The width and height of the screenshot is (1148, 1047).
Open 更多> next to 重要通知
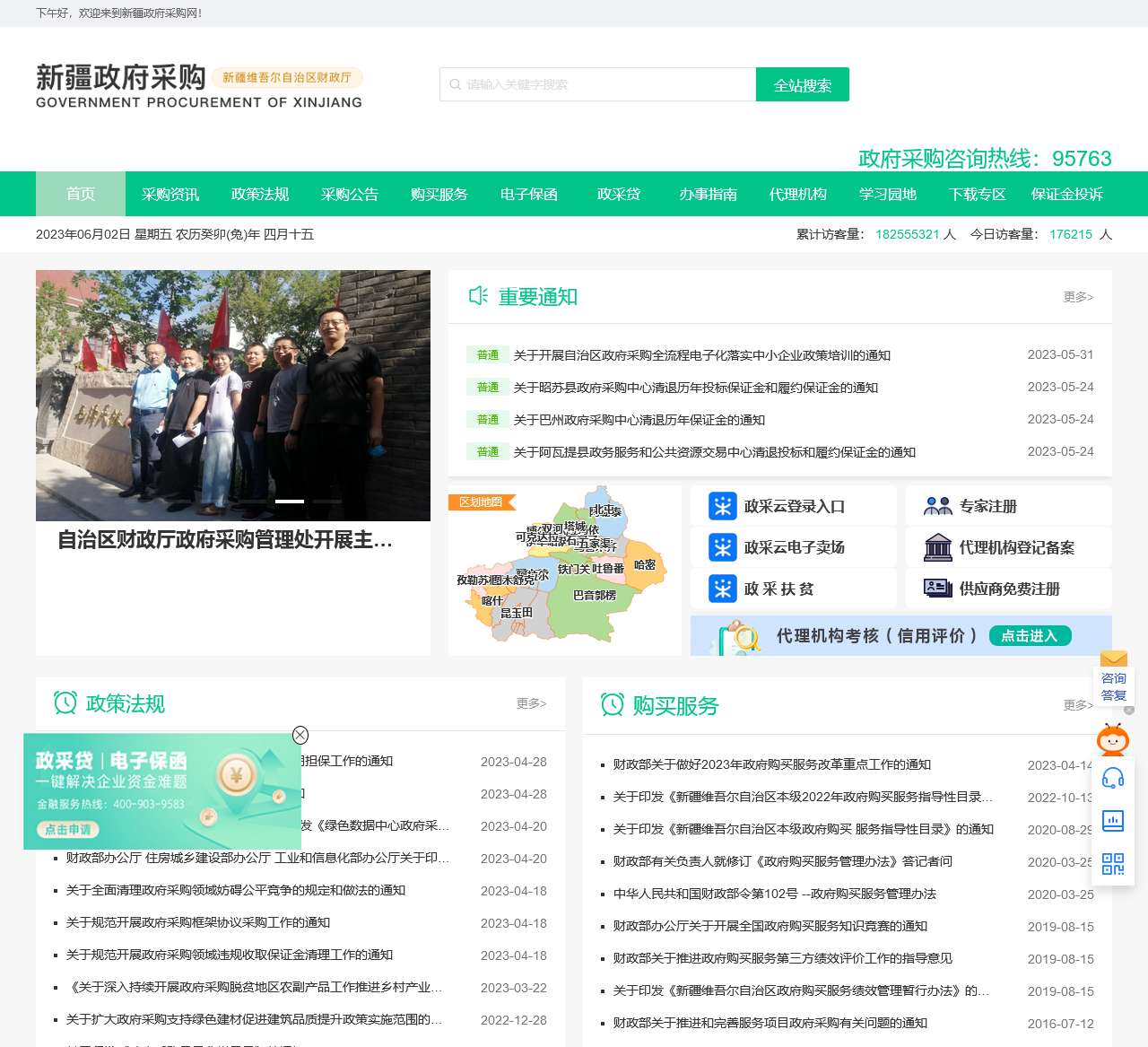(1078, 296)
